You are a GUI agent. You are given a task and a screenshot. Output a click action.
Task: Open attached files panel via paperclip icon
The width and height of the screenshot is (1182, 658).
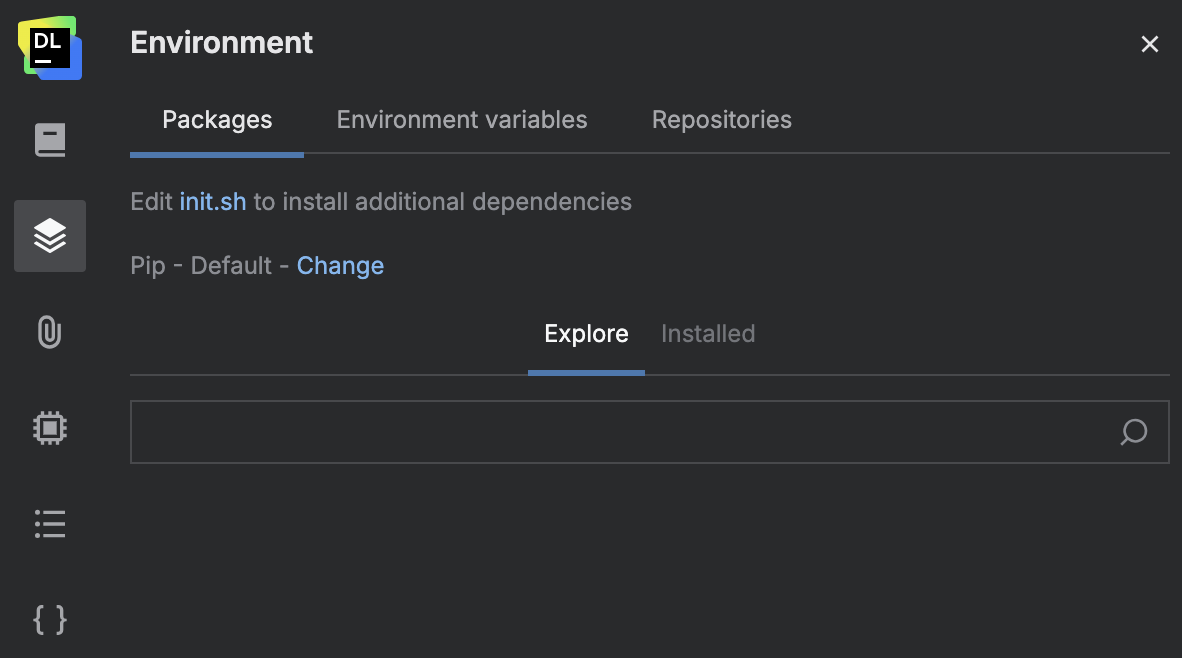click(50, 333)
